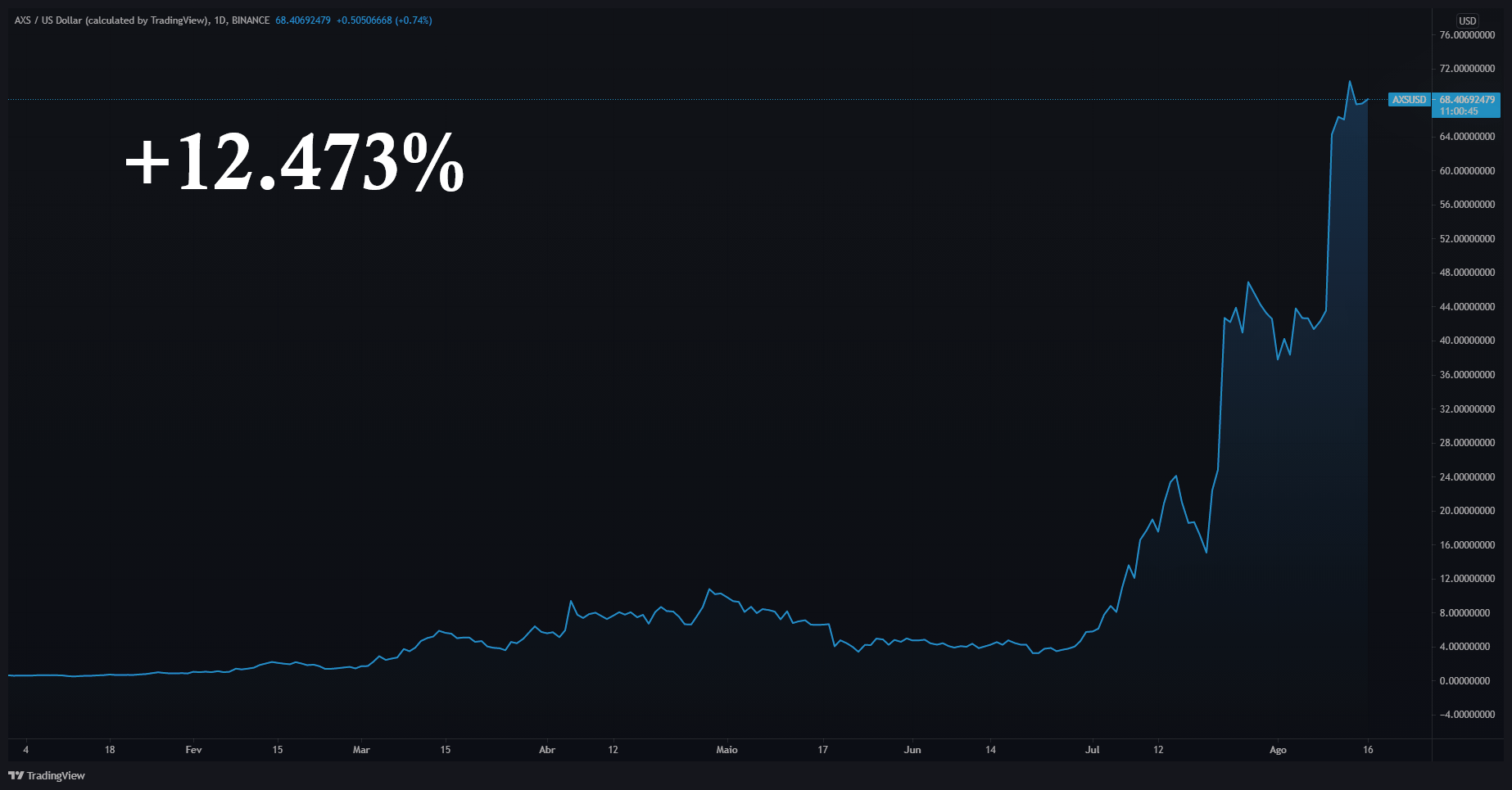Select the current price label 68.40692479 on axis
The width and height of the screenshot is (1512, 790).
coord(1467,100)
